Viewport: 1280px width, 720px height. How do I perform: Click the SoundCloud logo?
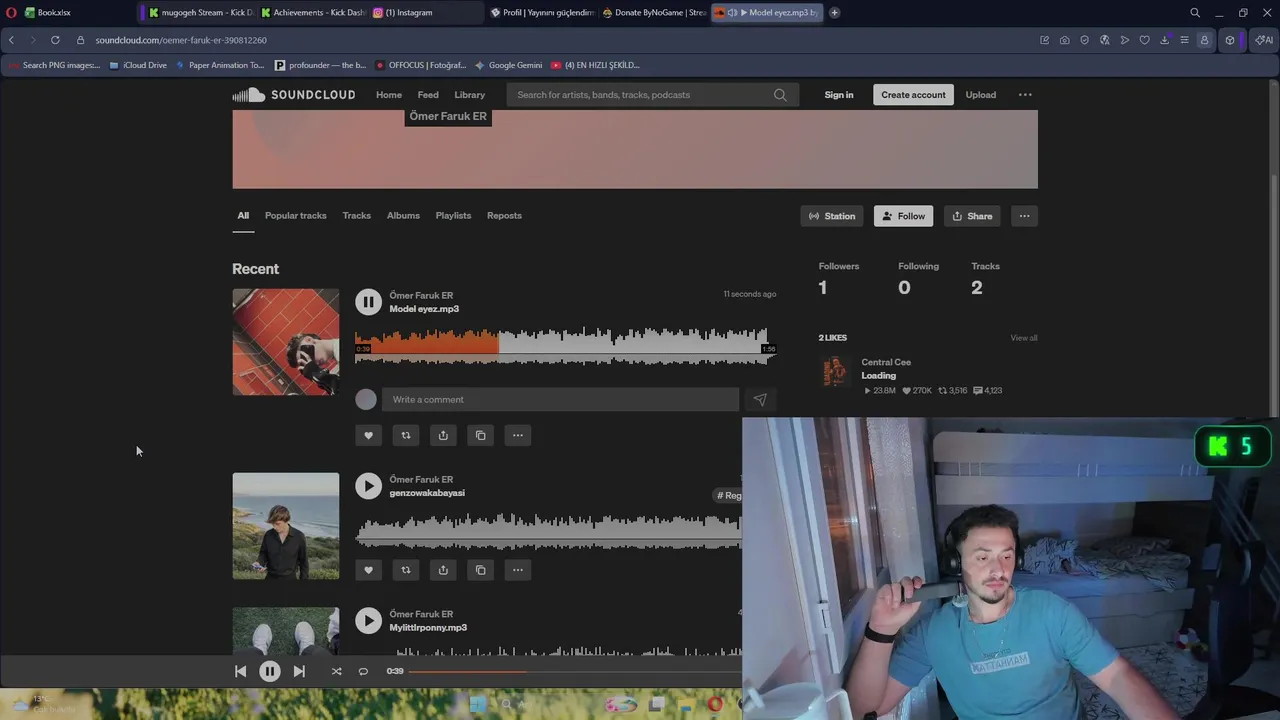pos(293,95)
